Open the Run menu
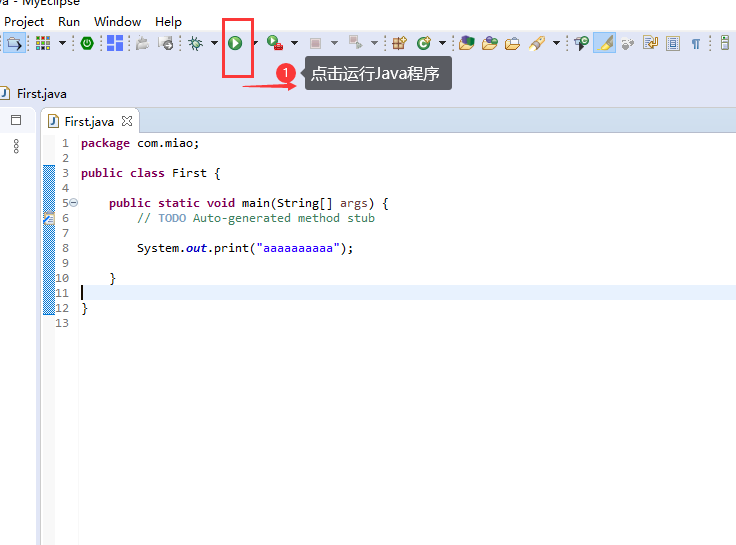 (69, 22)
